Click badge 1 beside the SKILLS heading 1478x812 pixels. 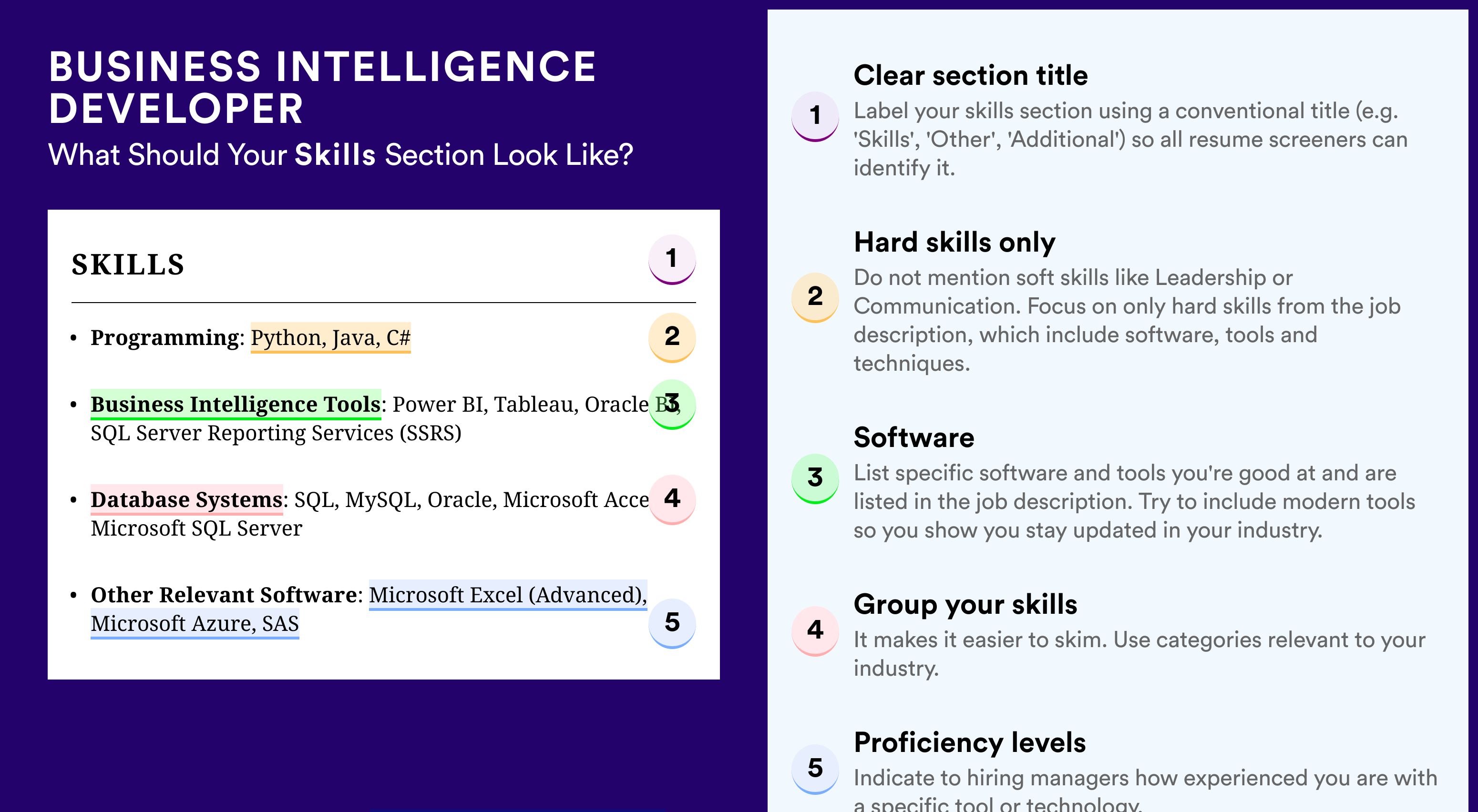point(672,259)
